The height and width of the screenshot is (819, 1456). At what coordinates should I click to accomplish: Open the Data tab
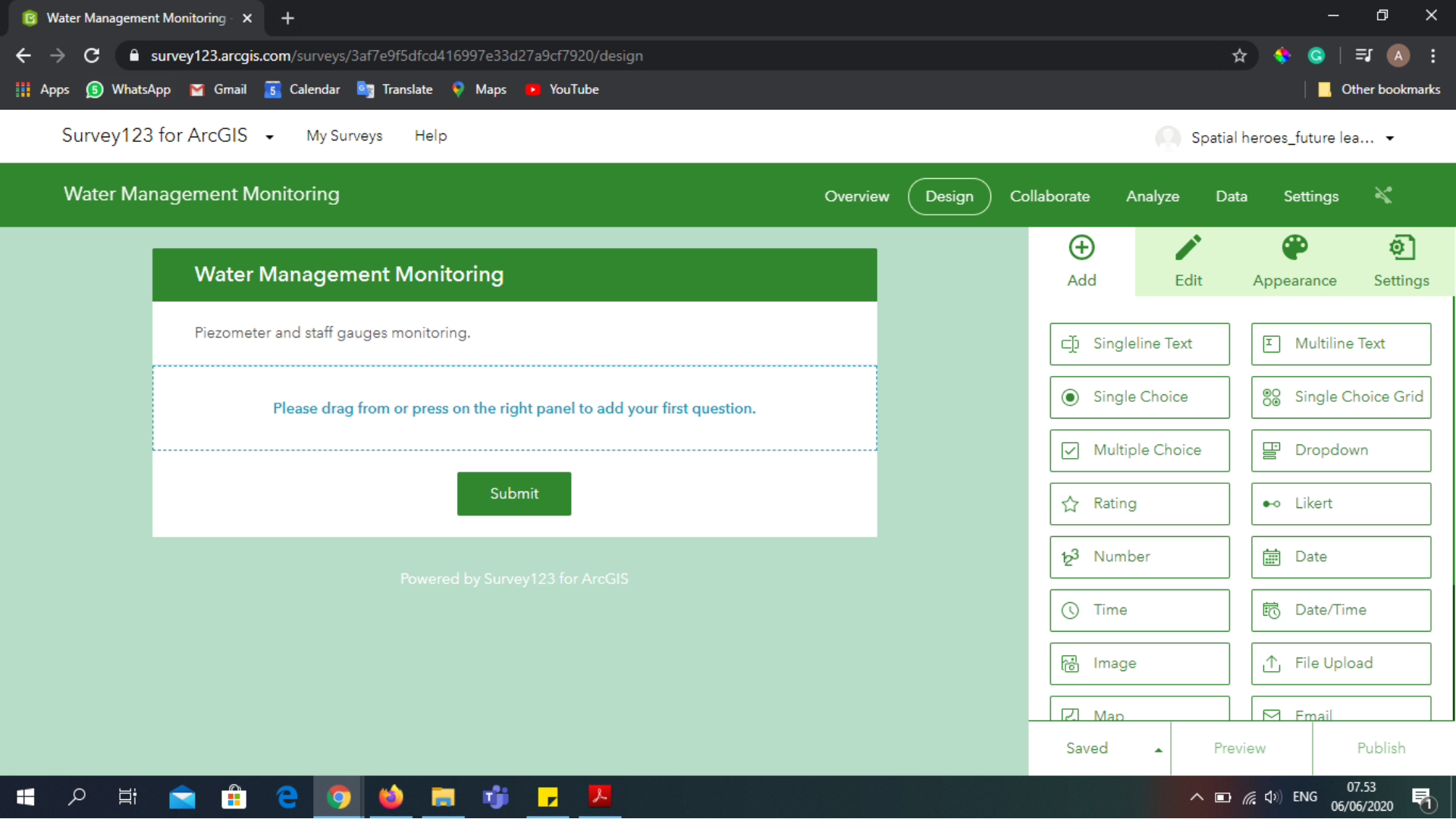tap(1232, 196)
